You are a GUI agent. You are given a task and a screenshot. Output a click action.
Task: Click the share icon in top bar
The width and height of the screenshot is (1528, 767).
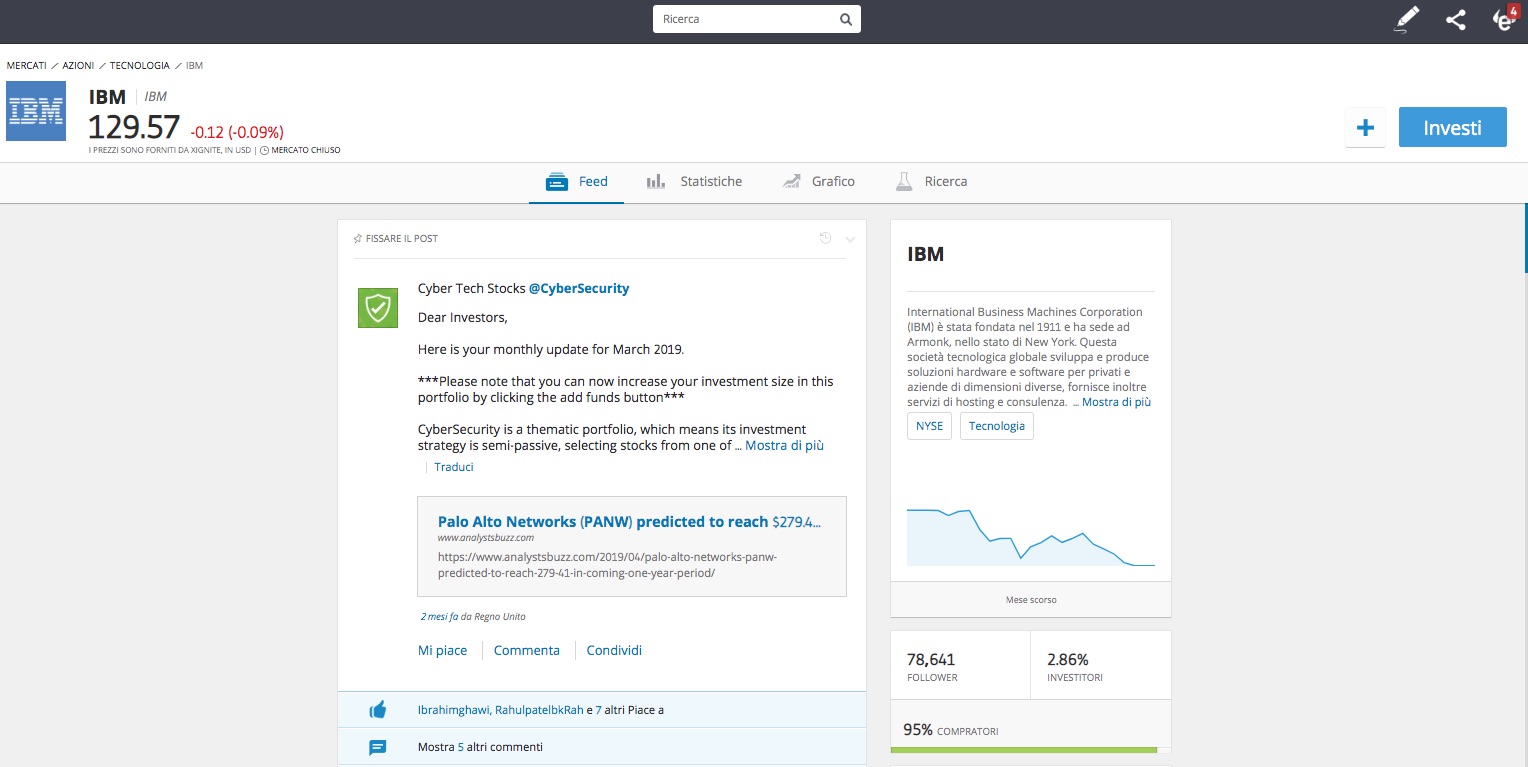point(1456,19)
